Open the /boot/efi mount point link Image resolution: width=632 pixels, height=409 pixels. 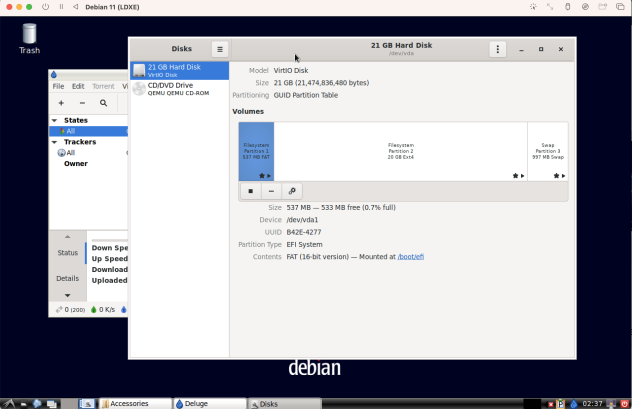pos(411,257)
